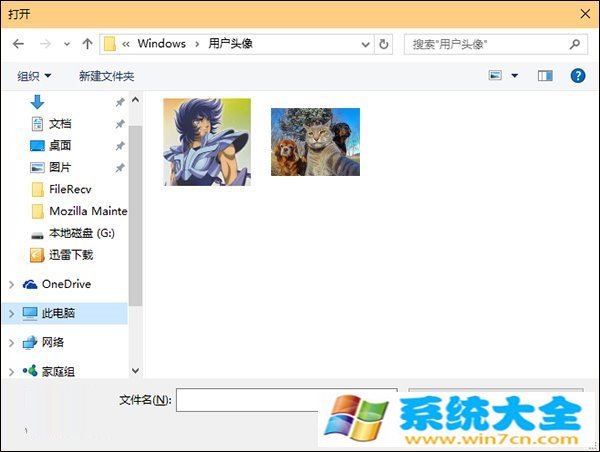Click the pin icon beside download arrow
600x452 pixels.
pyautogui.click(x=120, y=102)
